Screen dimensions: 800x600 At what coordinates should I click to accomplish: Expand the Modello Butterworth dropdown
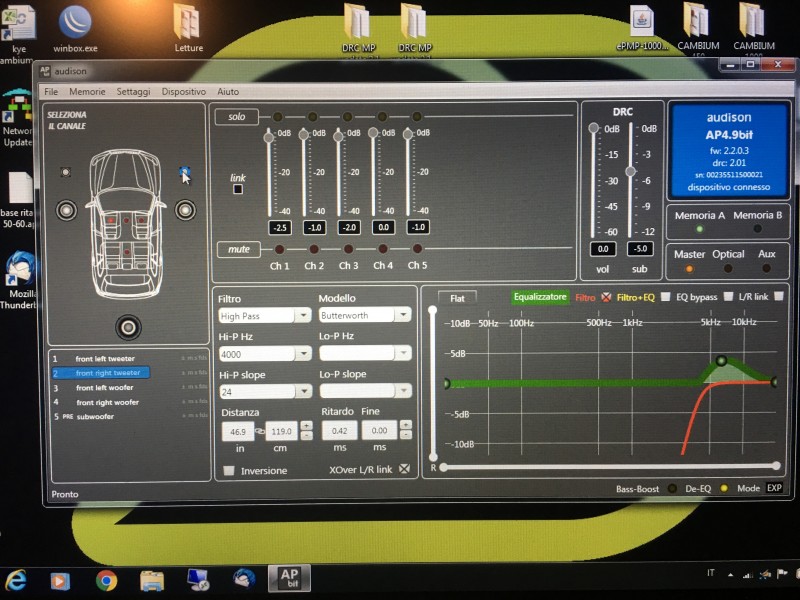(365, 315)
